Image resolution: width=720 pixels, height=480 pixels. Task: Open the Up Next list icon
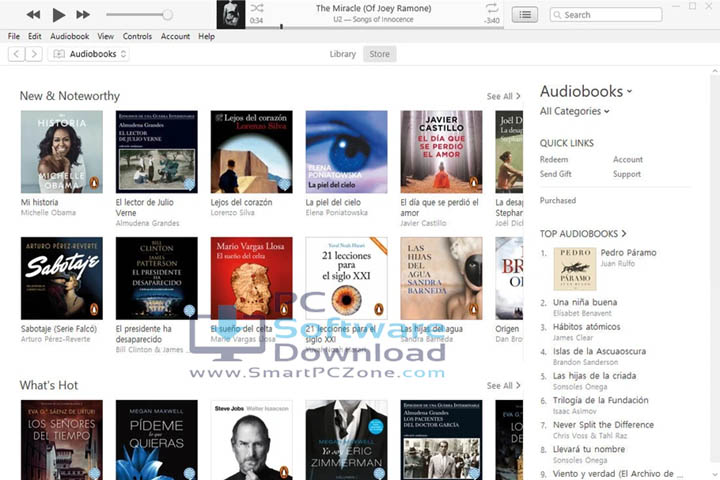525,15
